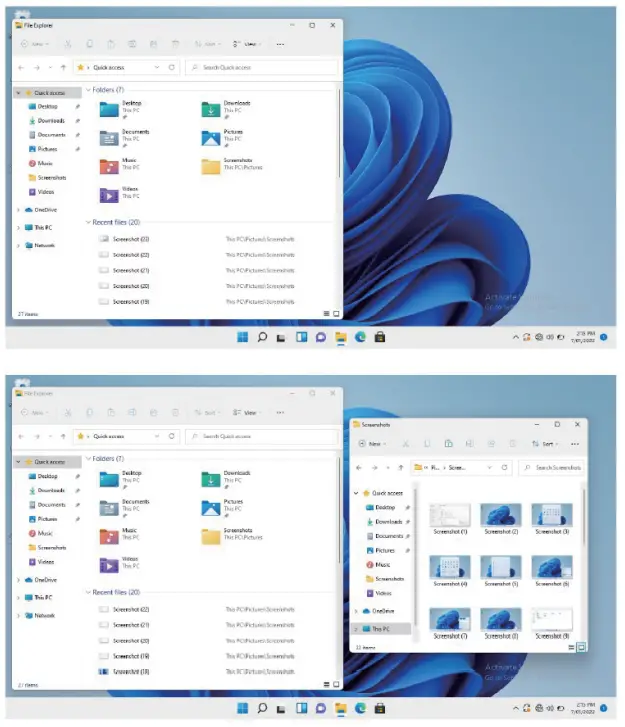This screenshot has width=625, height=727.
Task: Open the See more (...) menu in the Screenshots window
Action: pos(575,444)
